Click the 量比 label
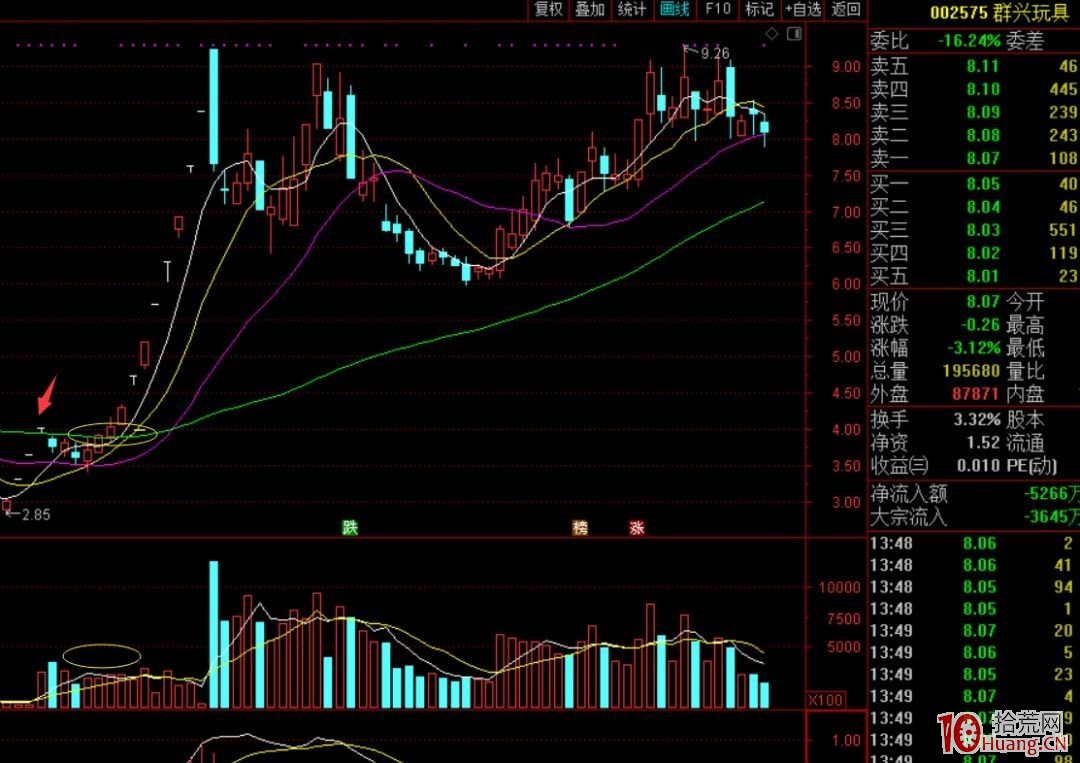This screenshot has width=1080, height=763. tap(1025, 370)
